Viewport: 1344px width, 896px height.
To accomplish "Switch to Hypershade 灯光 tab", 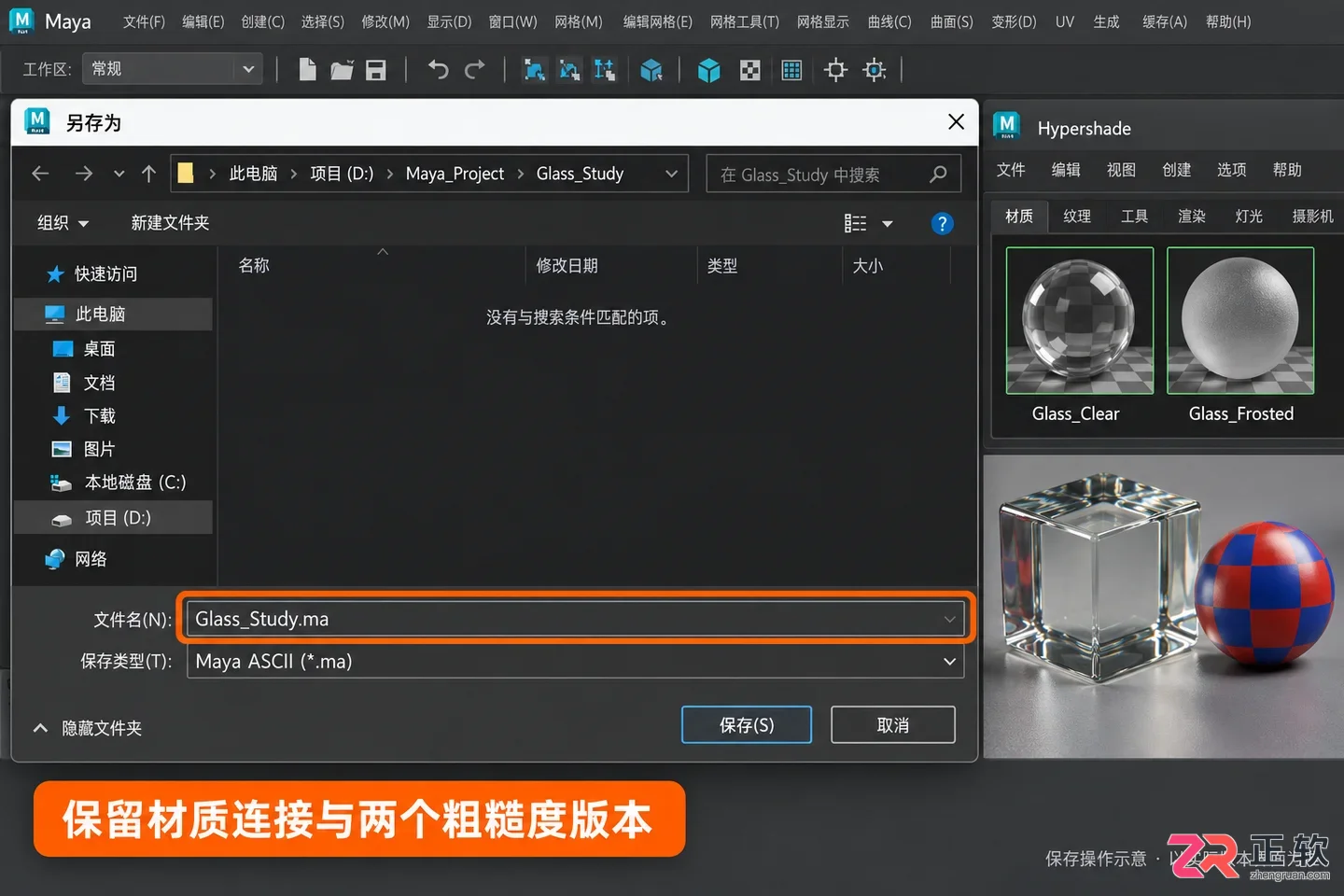I will 1249,217.
